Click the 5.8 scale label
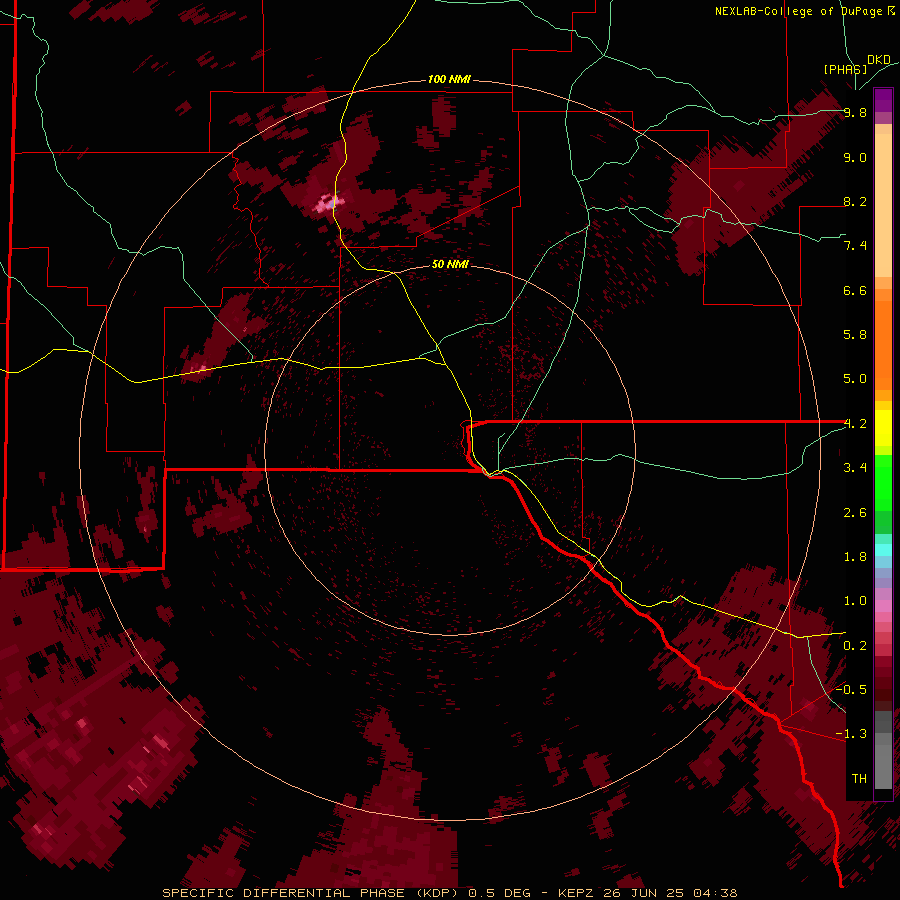 (x=855, y=335)
